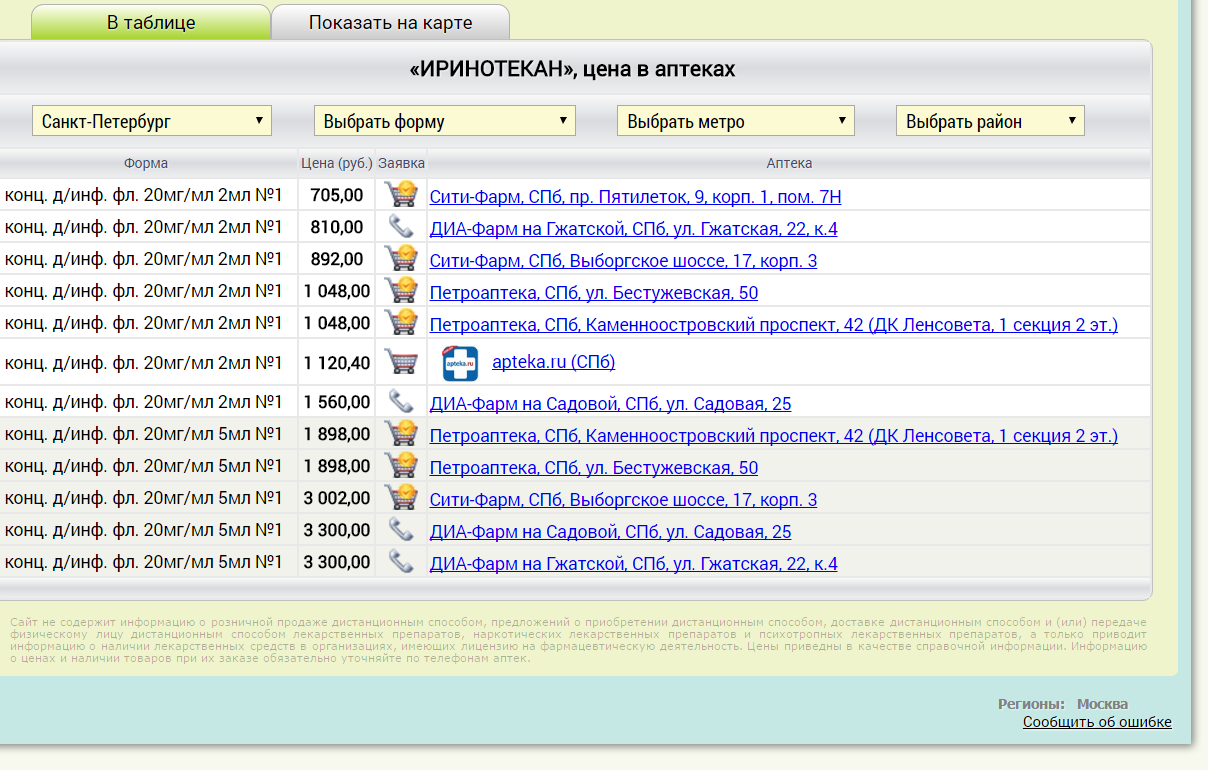Click the 892,00 price cell

click(337, 259)
